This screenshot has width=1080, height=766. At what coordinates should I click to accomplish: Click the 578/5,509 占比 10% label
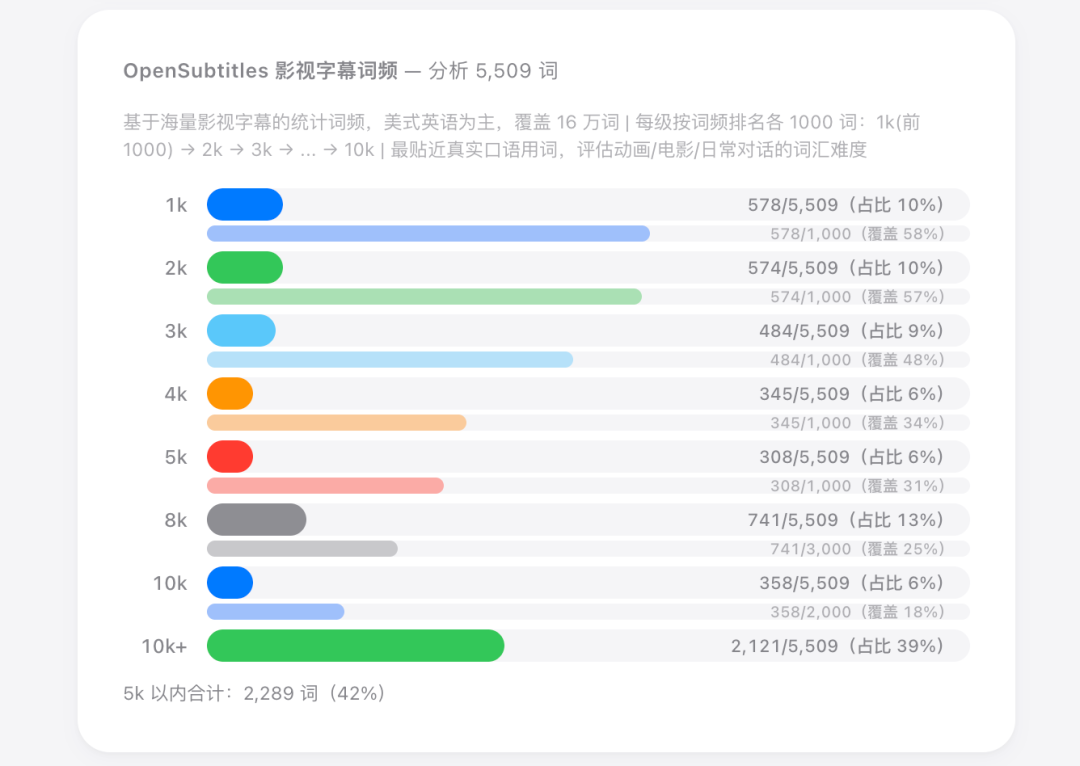tap(845, 205)
